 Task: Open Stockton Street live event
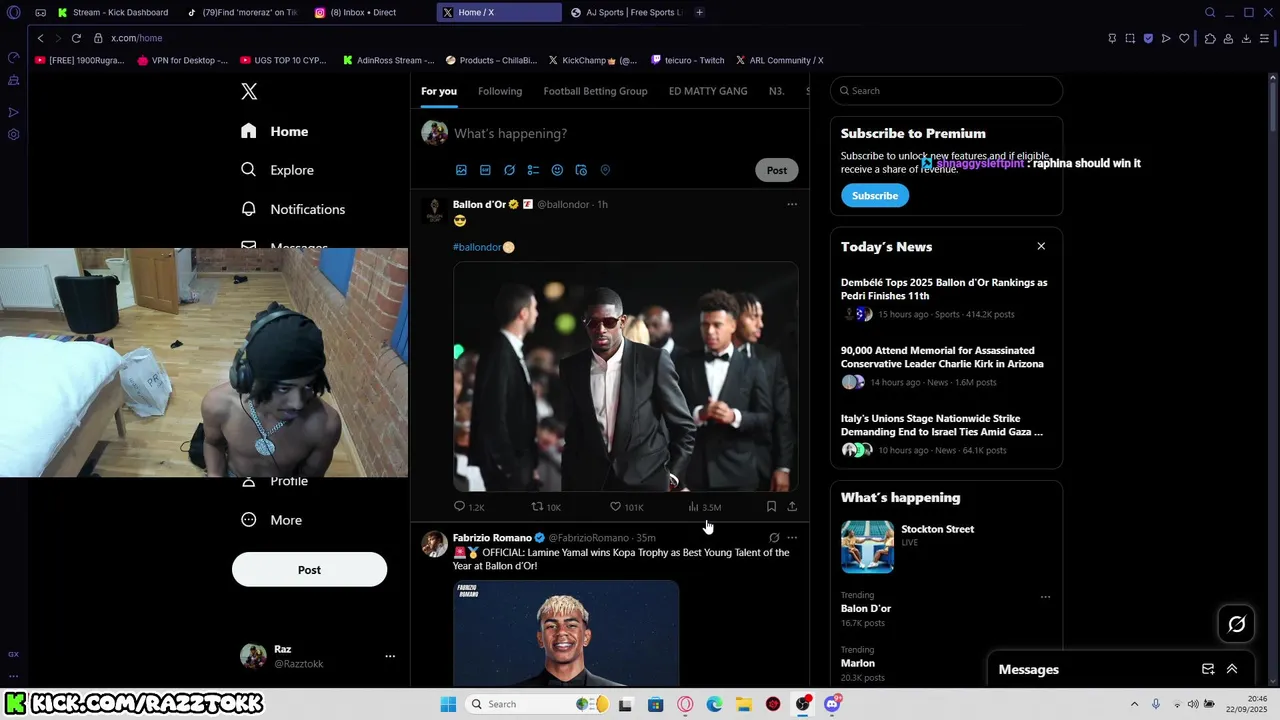pyautogui.click(x=946, y=547)
